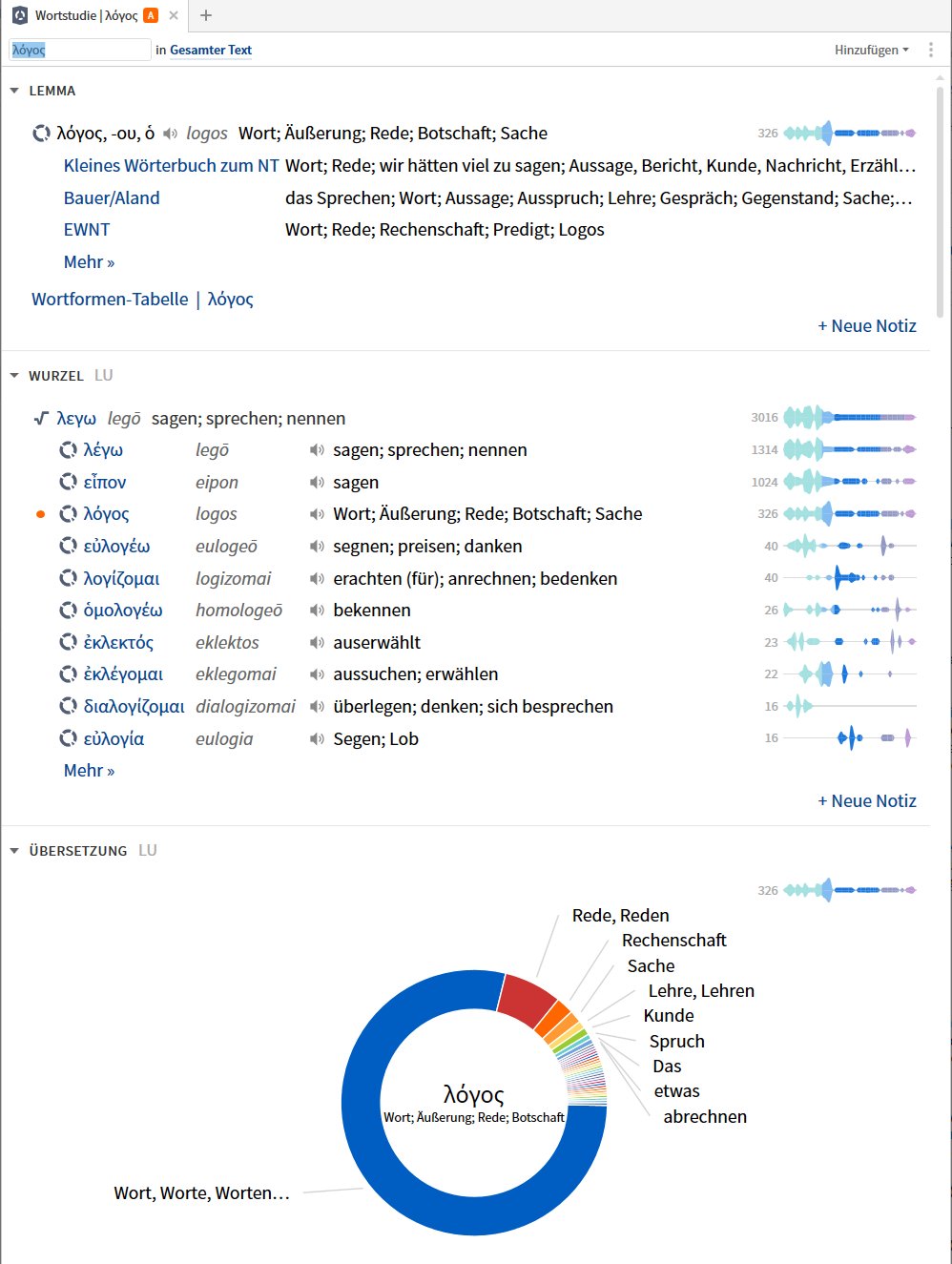The image size is (952, 1264).
Task: Click the Wort, Worte, Worten chart label
Action: (x=201, y=1193)
